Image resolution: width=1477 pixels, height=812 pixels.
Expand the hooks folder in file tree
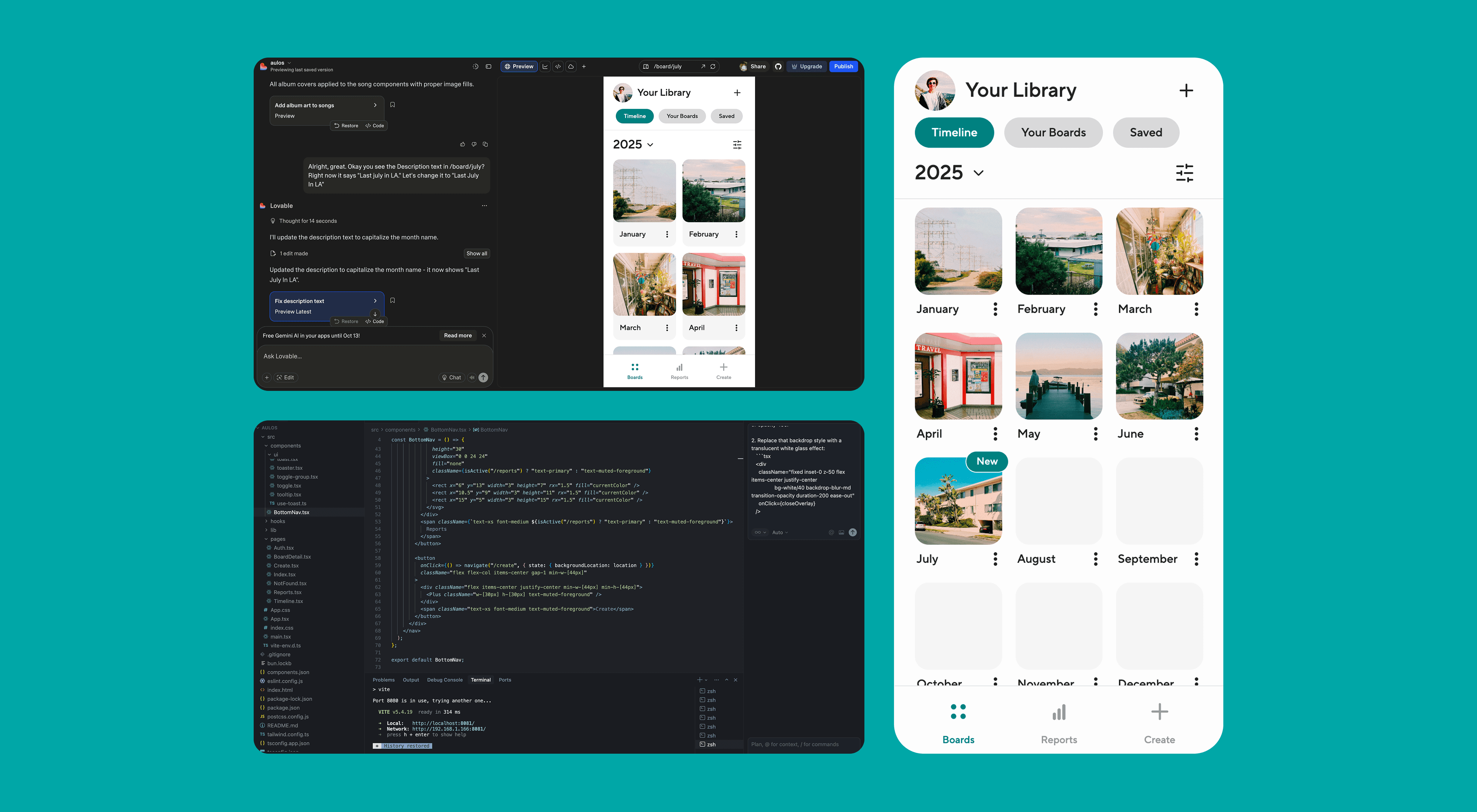278,522
